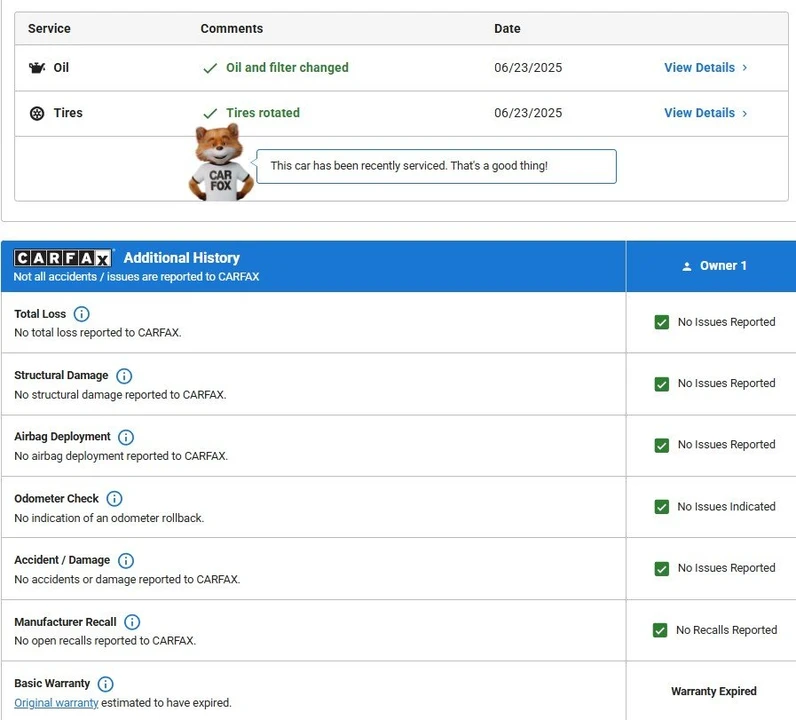The width and height of the screenshot is (796, 720).
Task: Click the Accident / Damage green check box
Action: (x=661, y=569)
